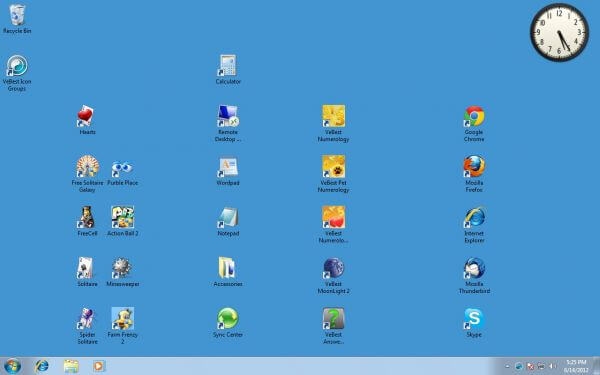Viewport: 600px width, 375px height.
Task: Click the network tray icon
Action: pyautogui.click(x=541, y=367)
